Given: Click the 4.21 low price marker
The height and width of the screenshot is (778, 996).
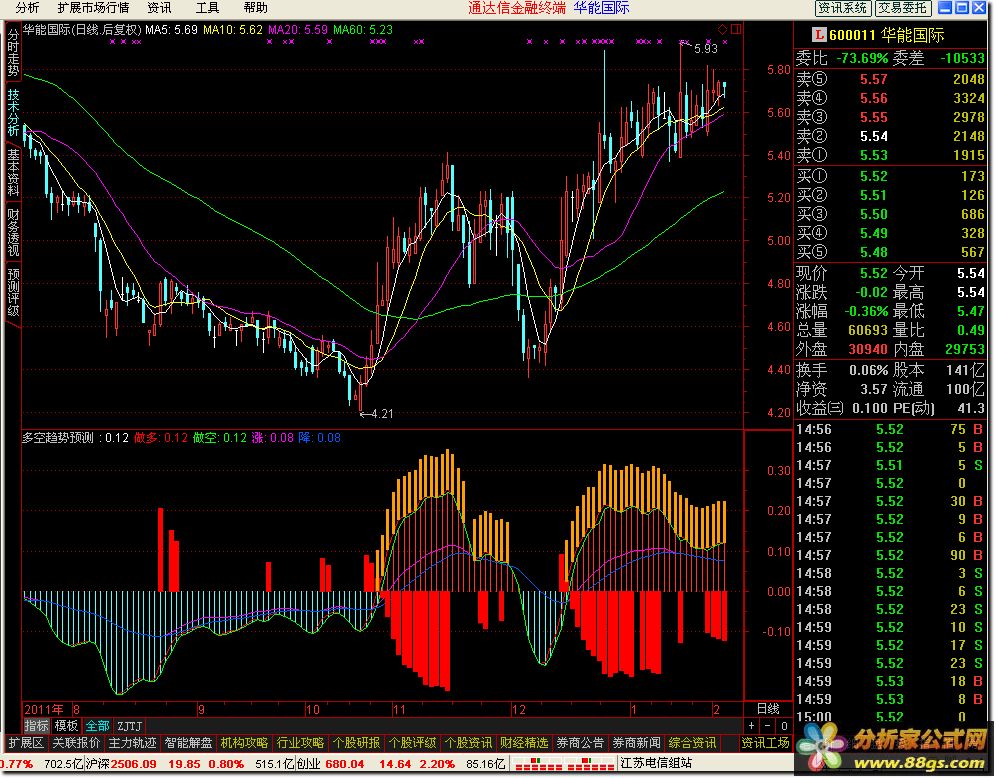Looking at the screenshot, I should pyautogui.click(x=382, y=414).
